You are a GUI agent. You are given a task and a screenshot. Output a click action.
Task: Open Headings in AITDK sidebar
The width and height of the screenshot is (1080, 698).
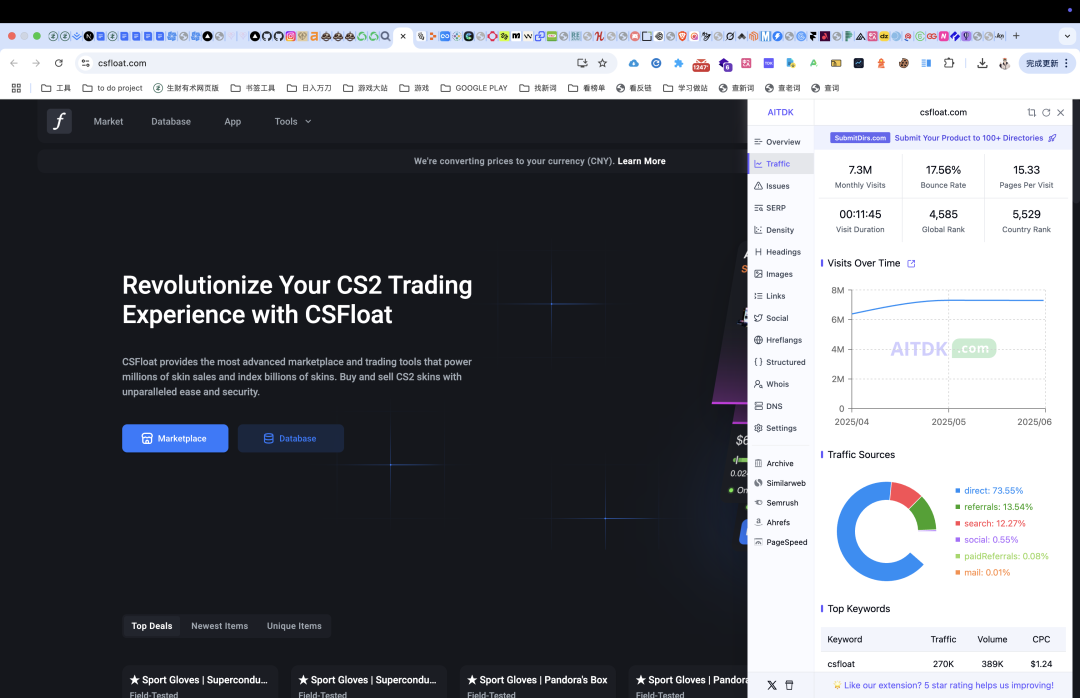click(780, 252)
